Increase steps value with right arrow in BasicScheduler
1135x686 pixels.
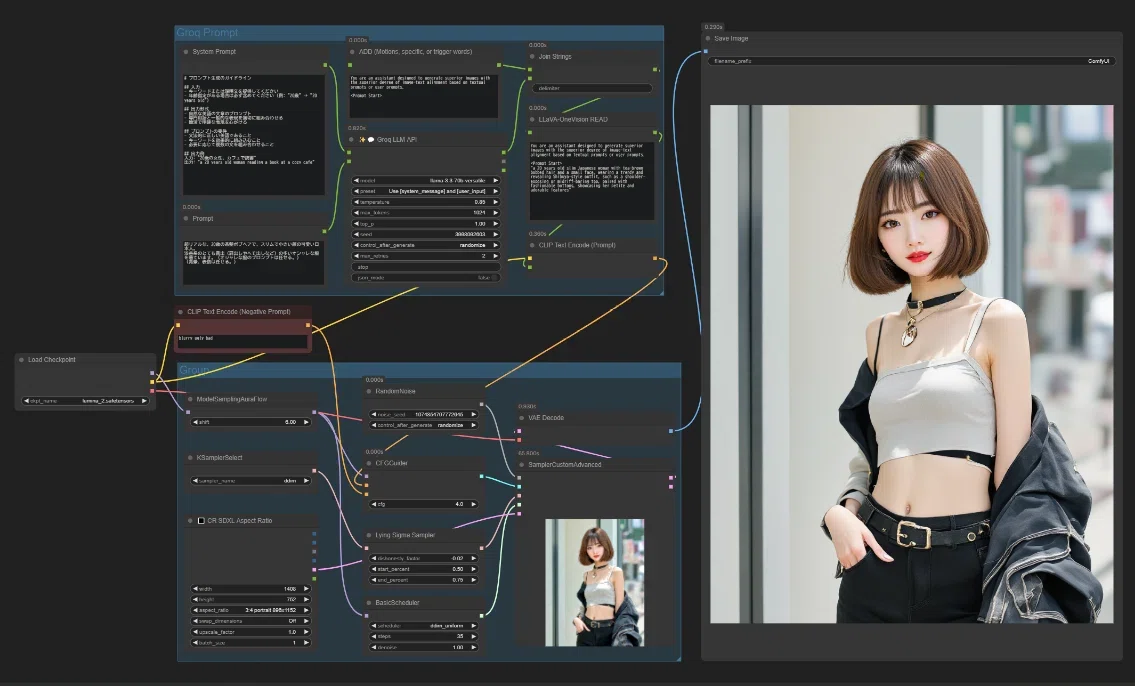pyautogui.click(x=474, y=637)
